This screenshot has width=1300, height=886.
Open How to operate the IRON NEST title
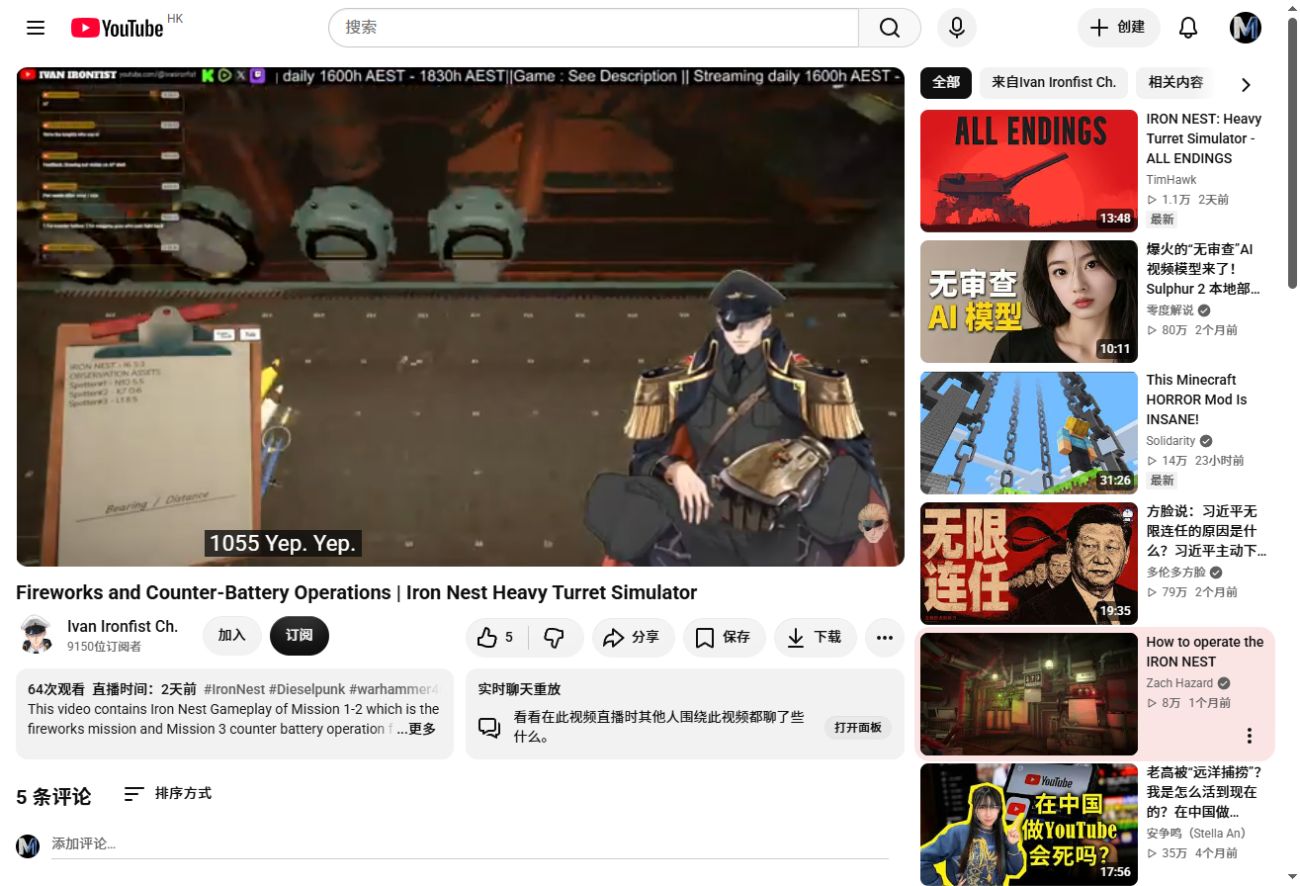pyautogui.click(x=1205, y=652)
